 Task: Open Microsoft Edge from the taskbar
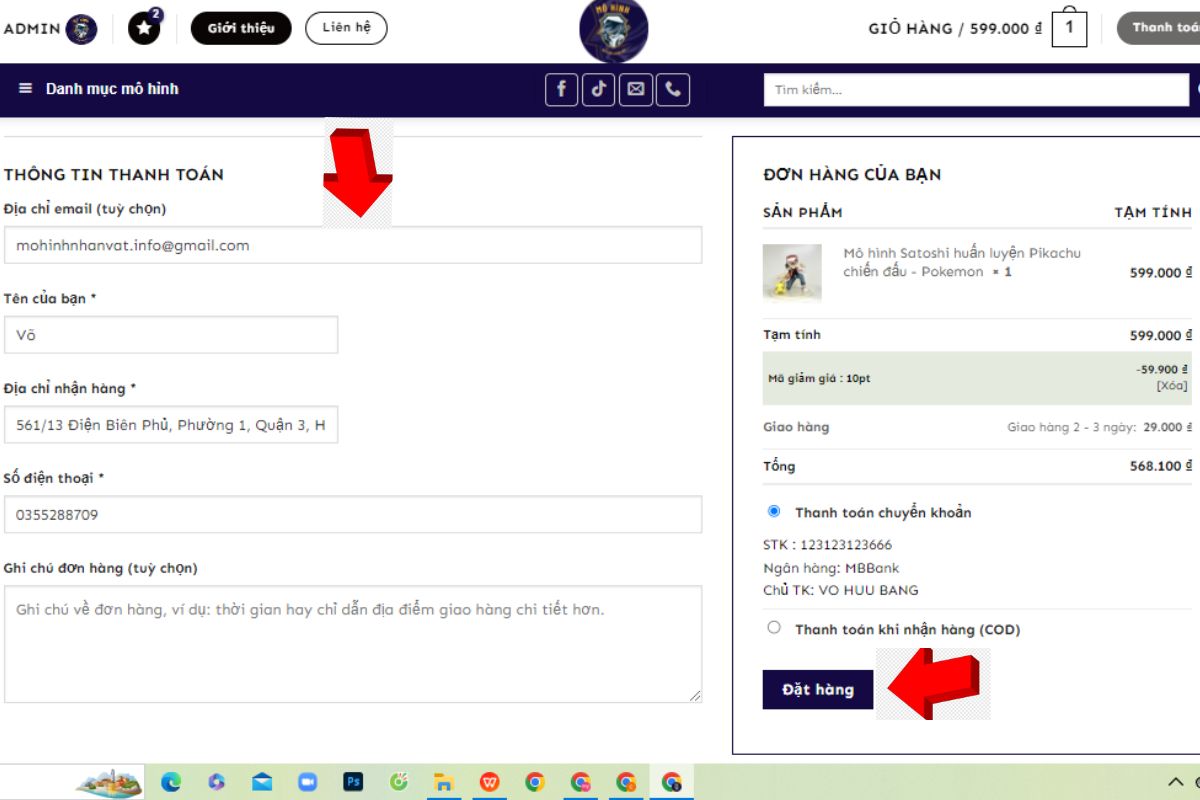tap(171, 782)
